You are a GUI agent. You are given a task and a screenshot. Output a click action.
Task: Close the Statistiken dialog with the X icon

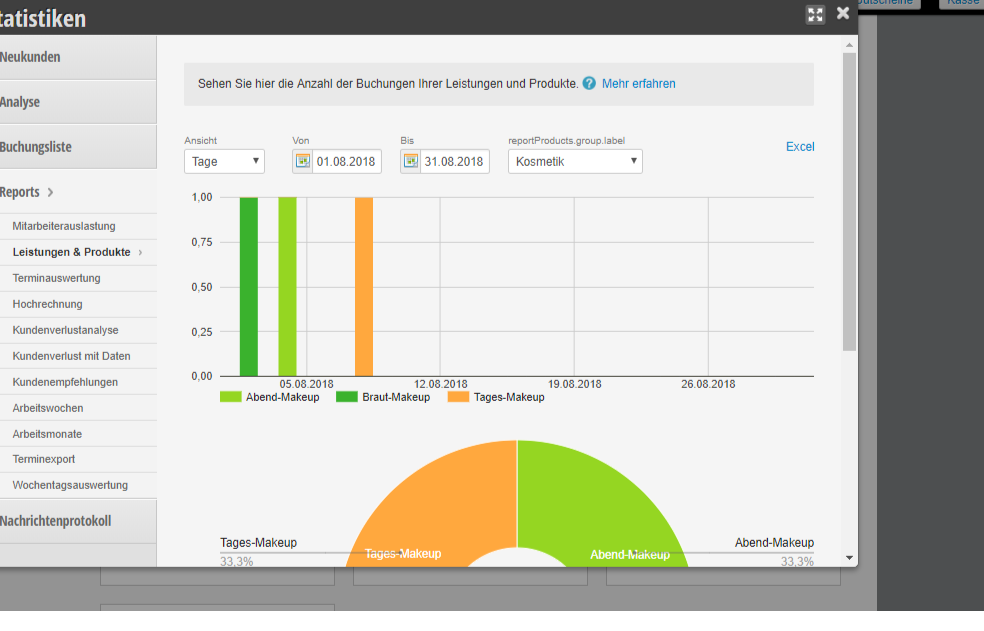843,13
